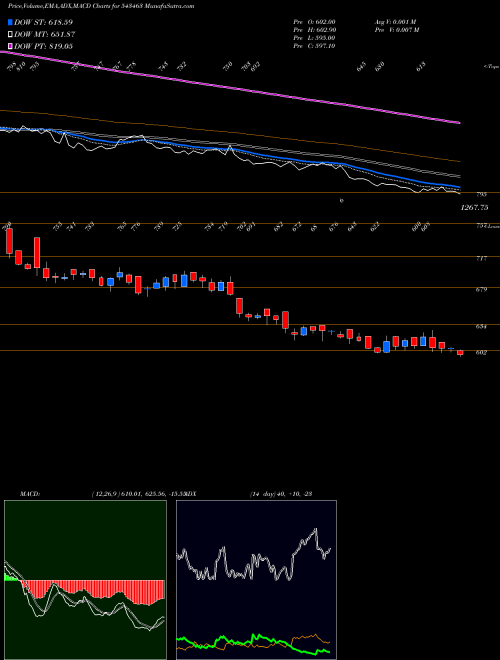The width and height of the screenshot is (500, 660).
Task: Click the Pre V: 0.007 M text
Action: point(397,30)
